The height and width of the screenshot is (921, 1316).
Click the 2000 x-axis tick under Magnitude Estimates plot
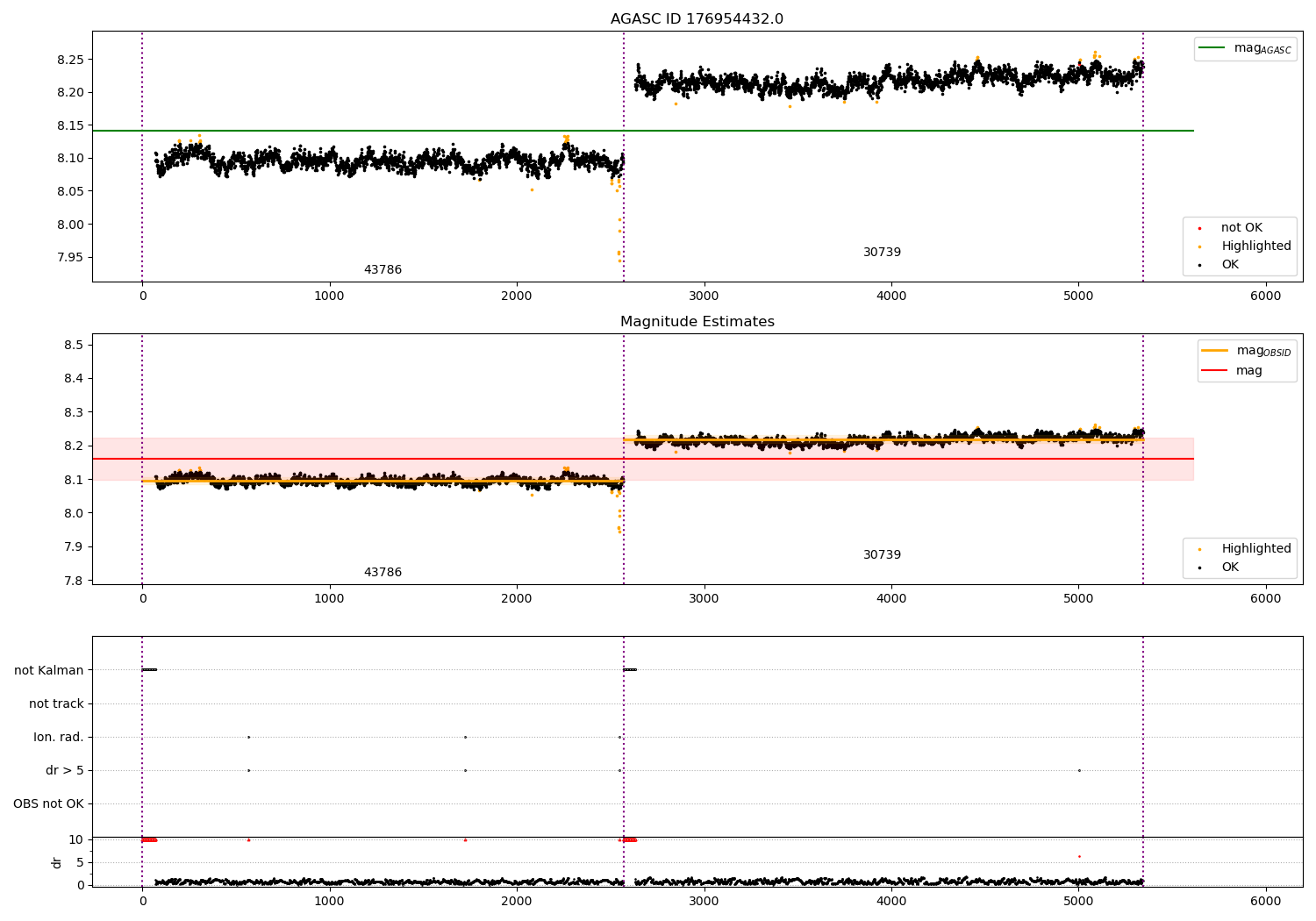(x=517, y=598)
